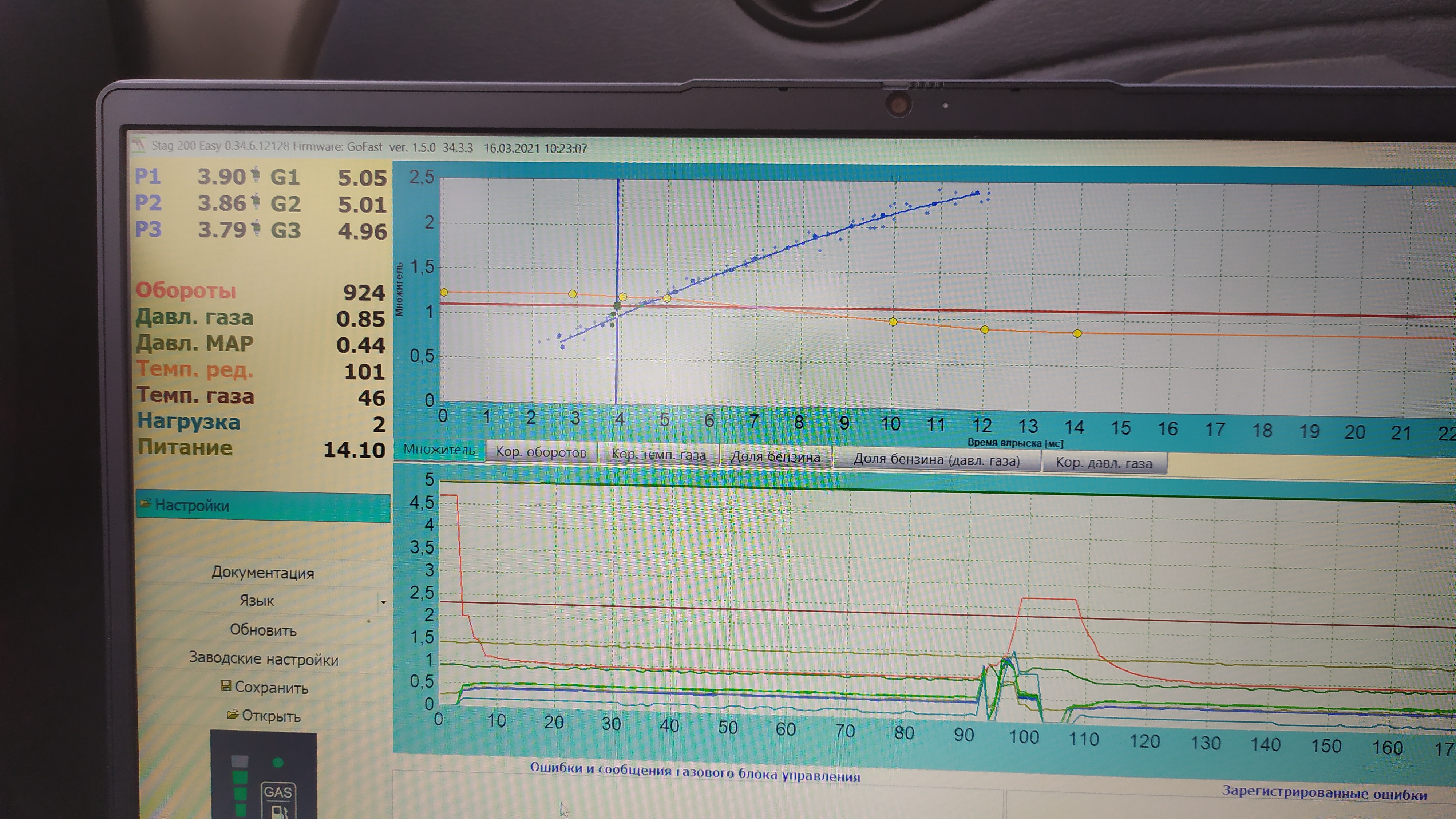Click the Темп. ред. readout label
Viewport: 1456px width, 819px height.
click(x=195, y=369)
